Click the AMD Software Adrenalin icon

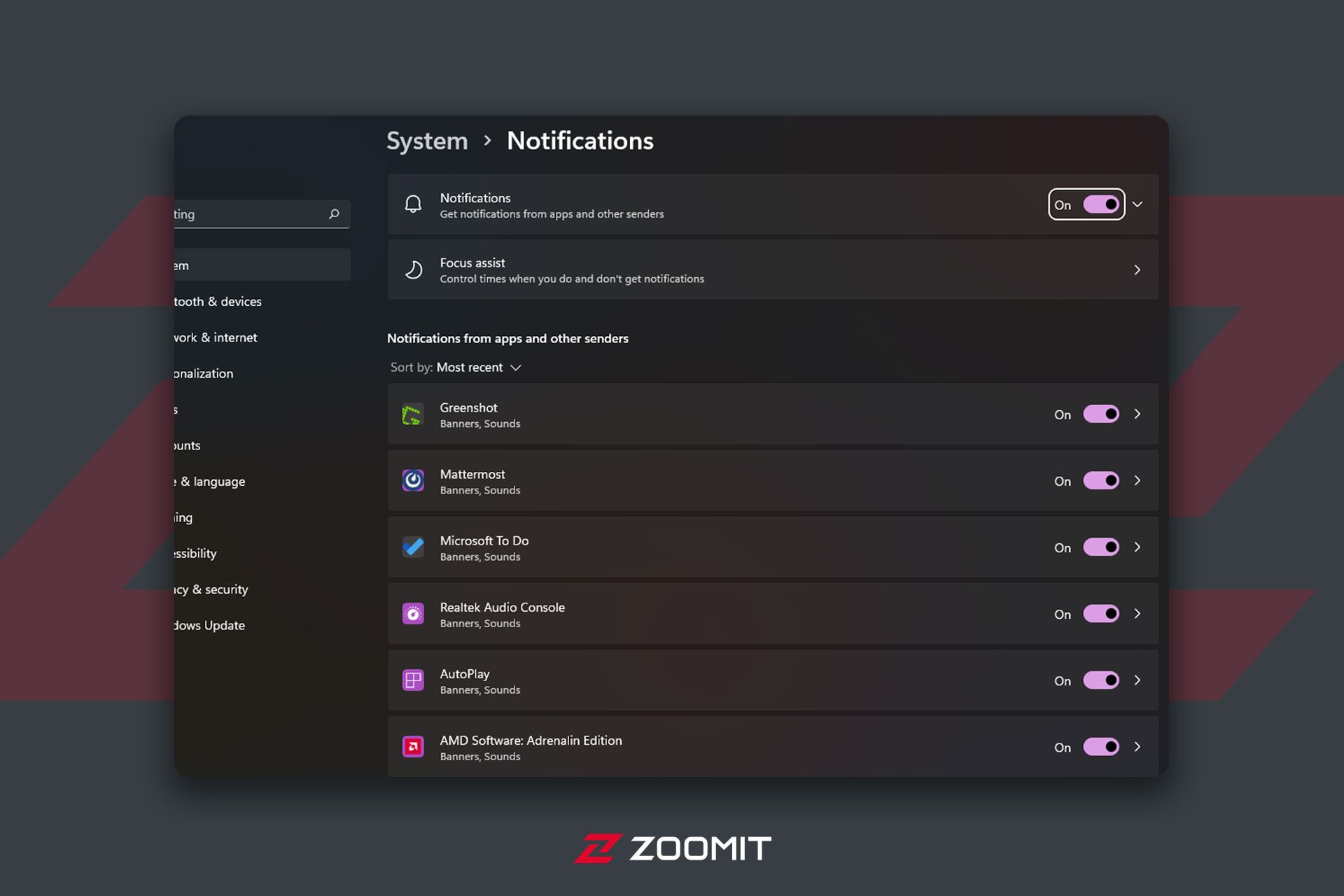413,747
